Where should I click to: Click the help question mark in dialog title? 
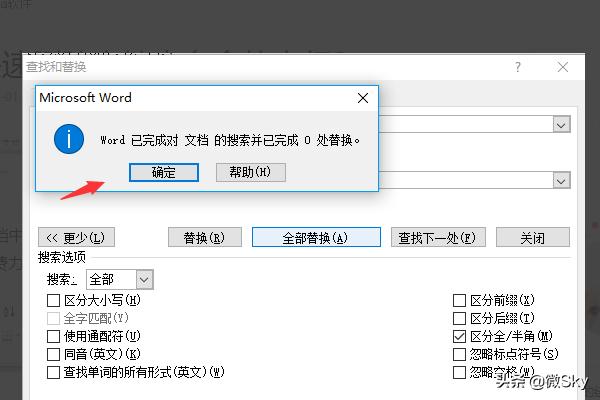point(518,67)
